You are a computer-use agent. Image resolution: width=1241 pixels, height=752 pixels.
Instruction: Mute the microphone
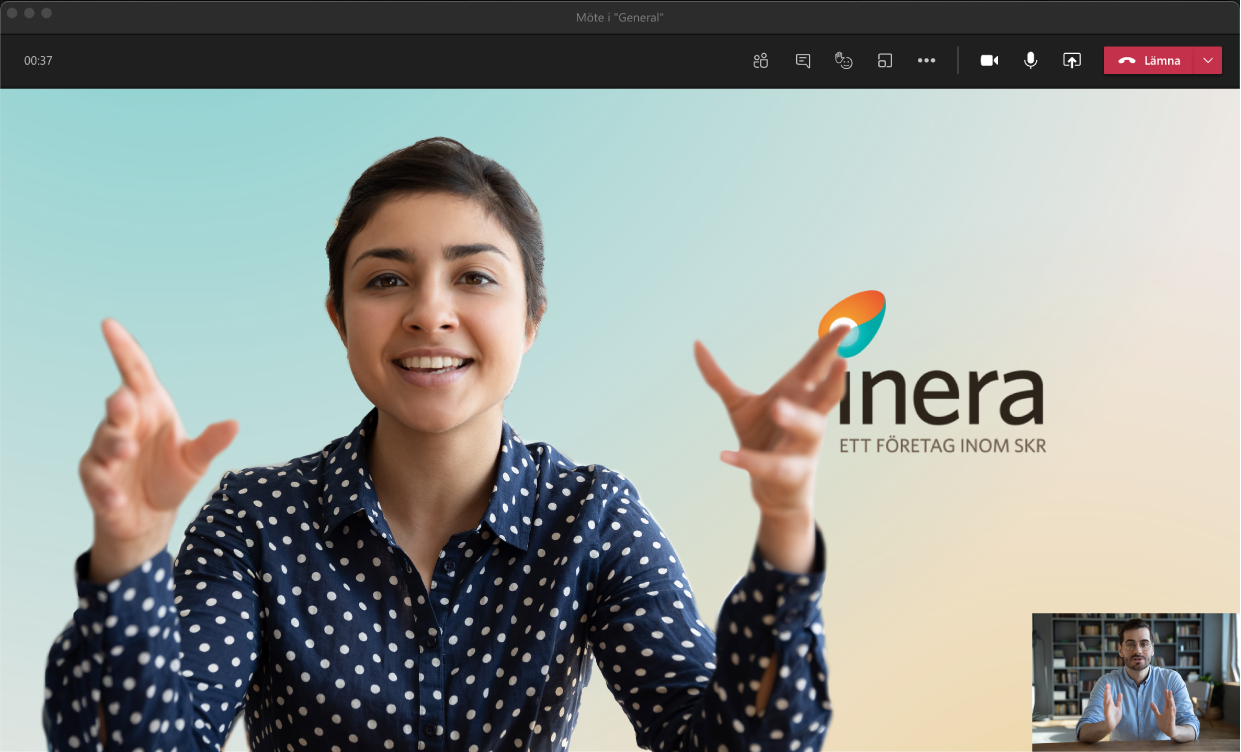click(x=1030, y=60)
